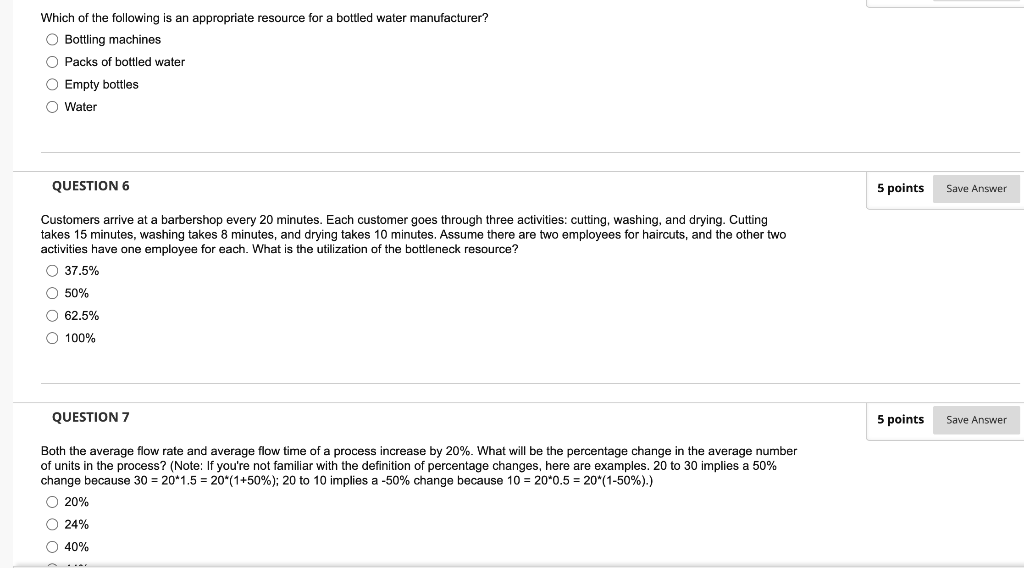
Task: Pick the Empty bottles radio option
Action: tap(52, 84)
